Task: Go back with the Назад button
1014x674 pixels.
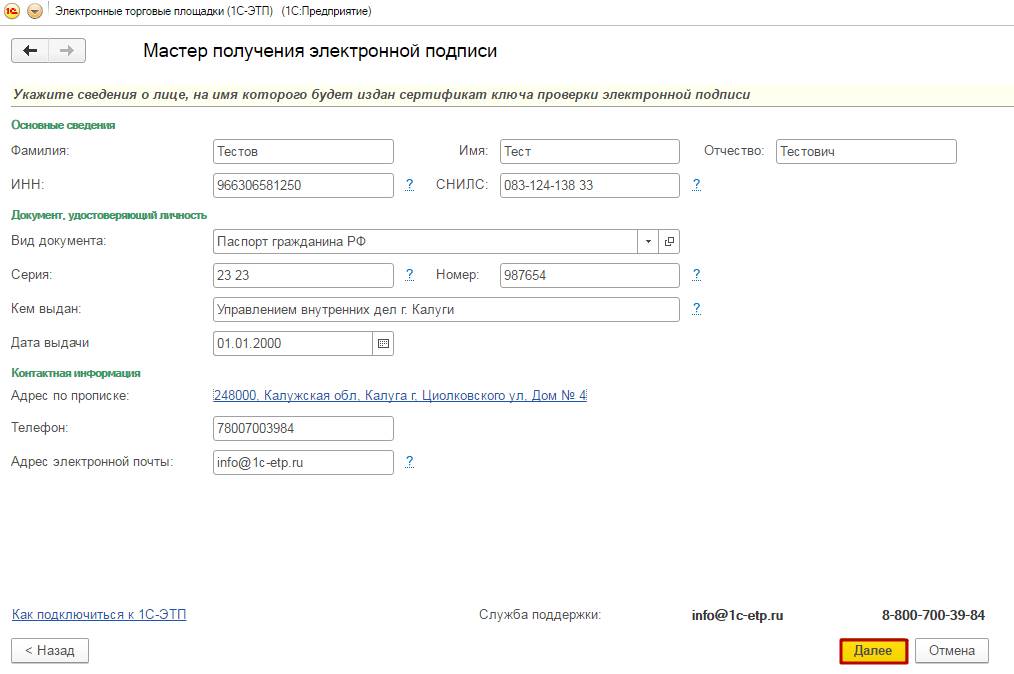Action: [50, 650]
